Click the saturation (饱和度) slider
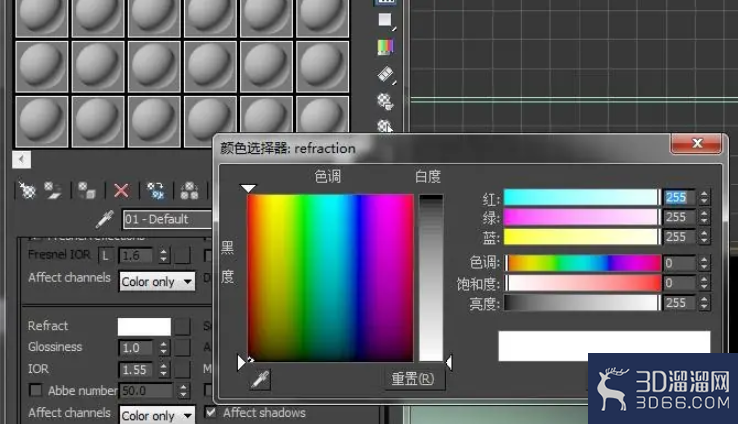This screenshot has width=738, height=424. pos(583,283)
